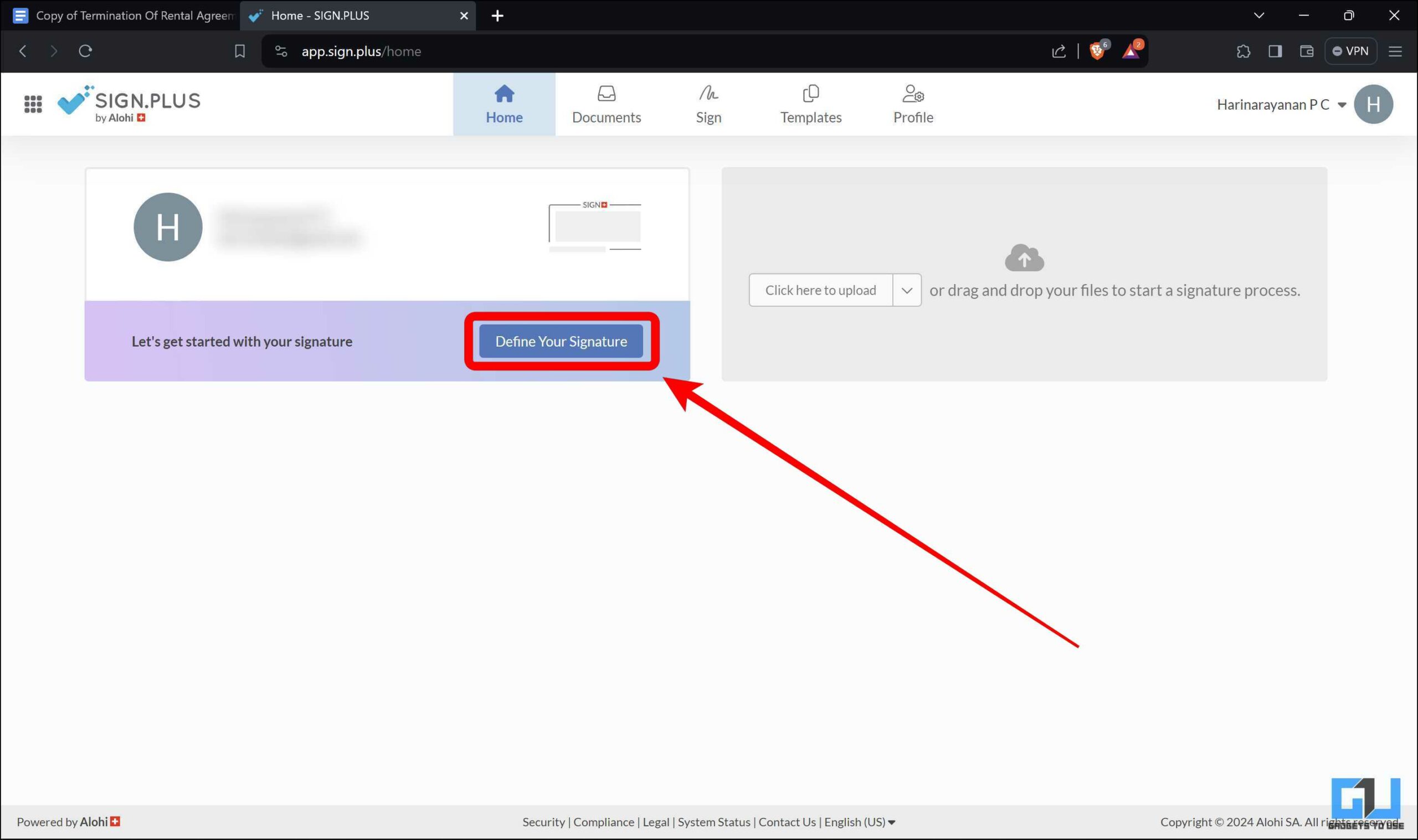Share this page via share icon
The image size is (1418, 840).
1059,51
